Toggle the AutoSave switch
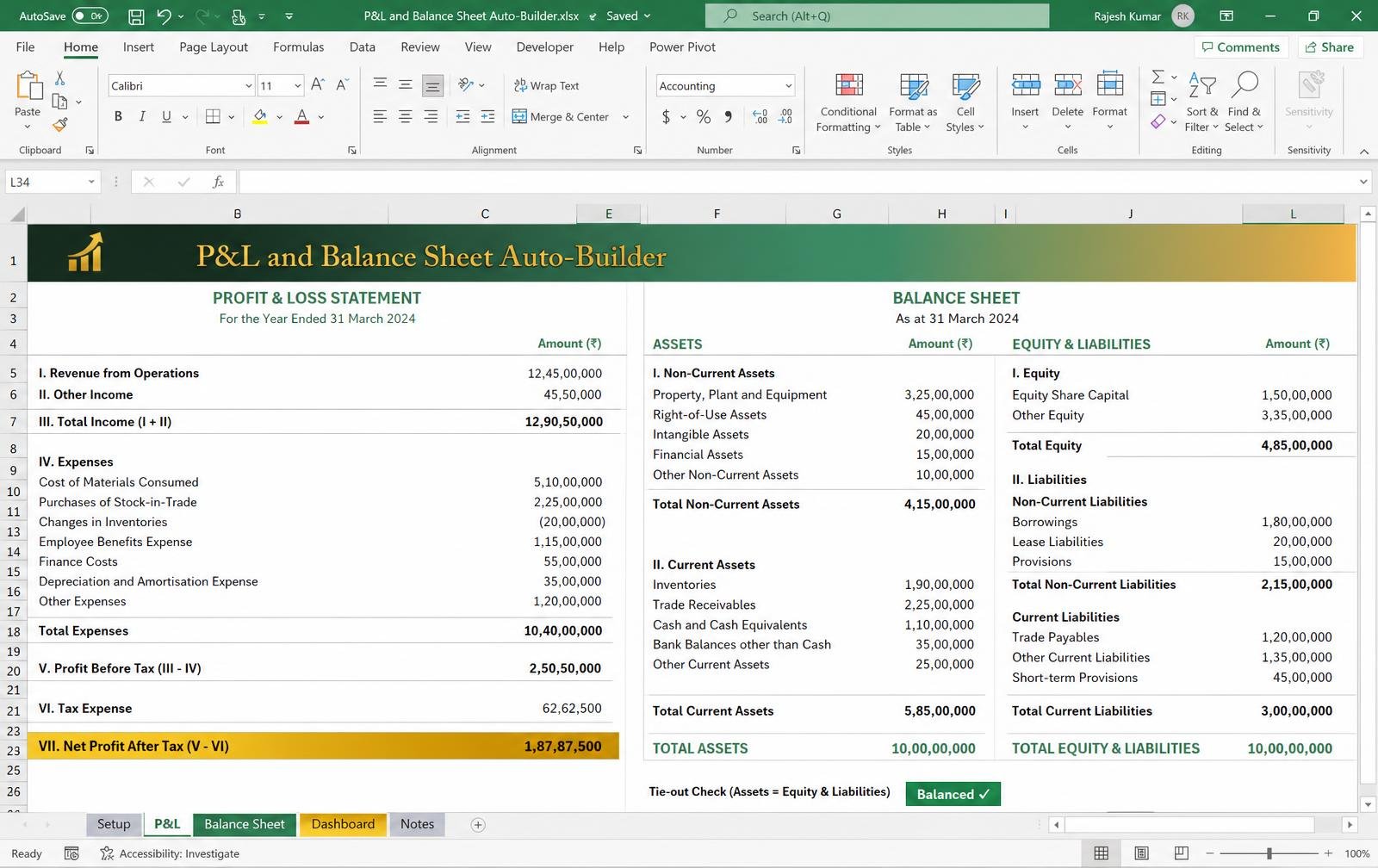Image resolution: width=1378 pixels, height=868 pixels. tap(90, 15)
